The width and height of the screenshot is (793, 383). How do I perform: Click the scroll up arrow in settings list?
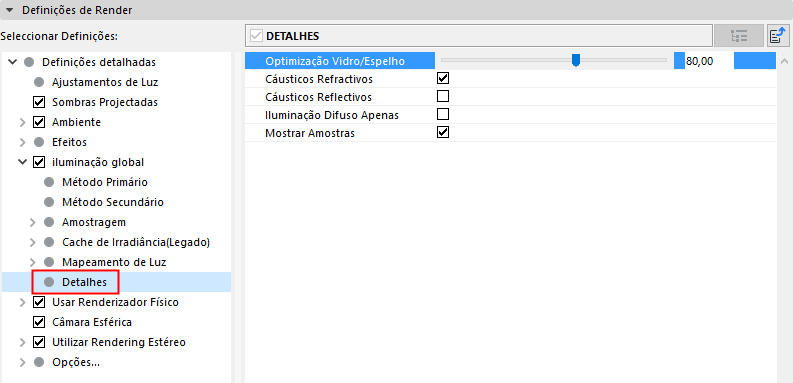click(784, 62)
